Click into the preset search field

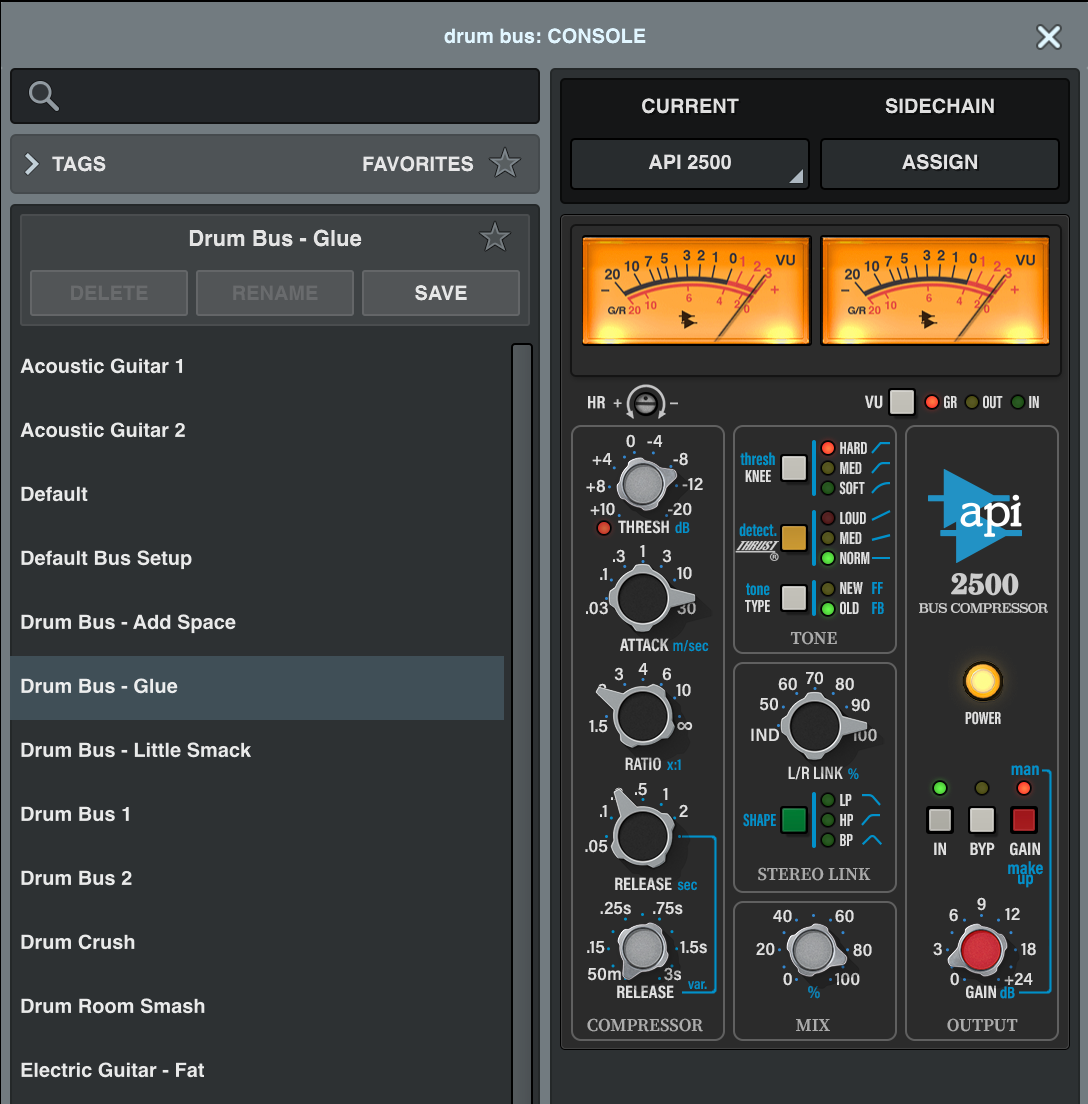pyautogui.click(x=275, y=96)
